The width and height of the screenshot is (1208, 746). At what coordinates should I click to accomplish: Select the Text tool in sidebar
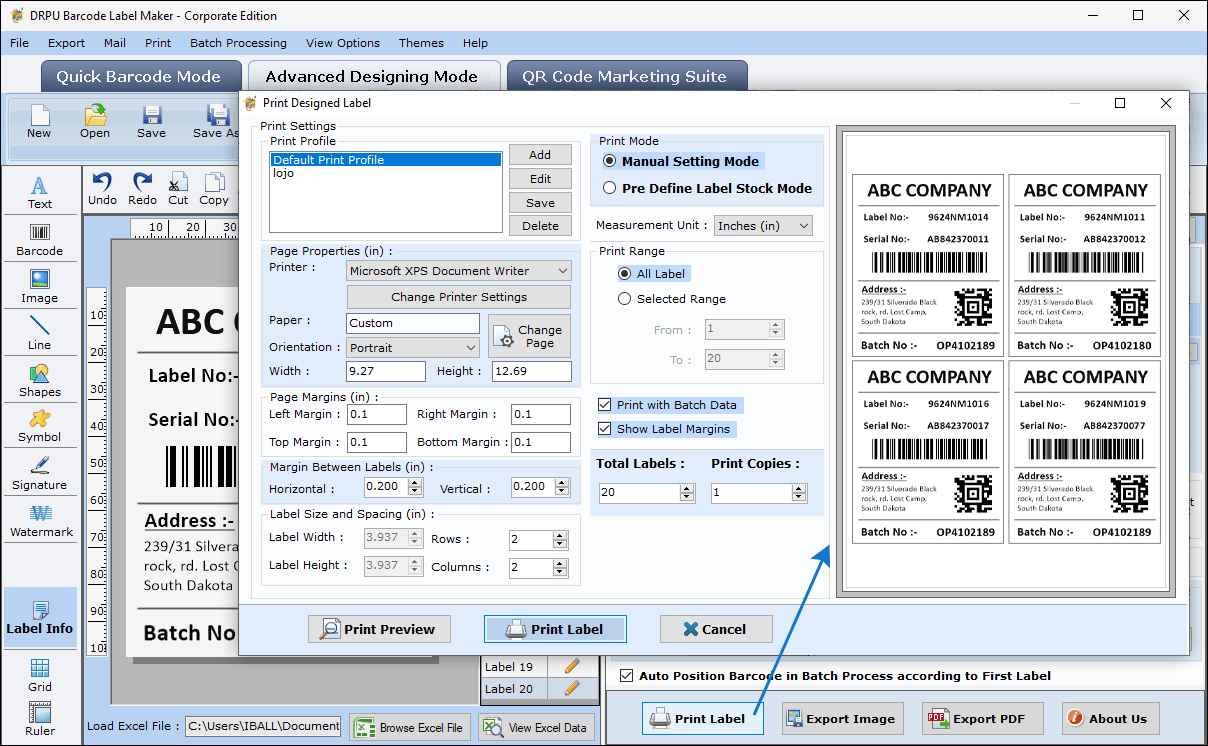40,192
